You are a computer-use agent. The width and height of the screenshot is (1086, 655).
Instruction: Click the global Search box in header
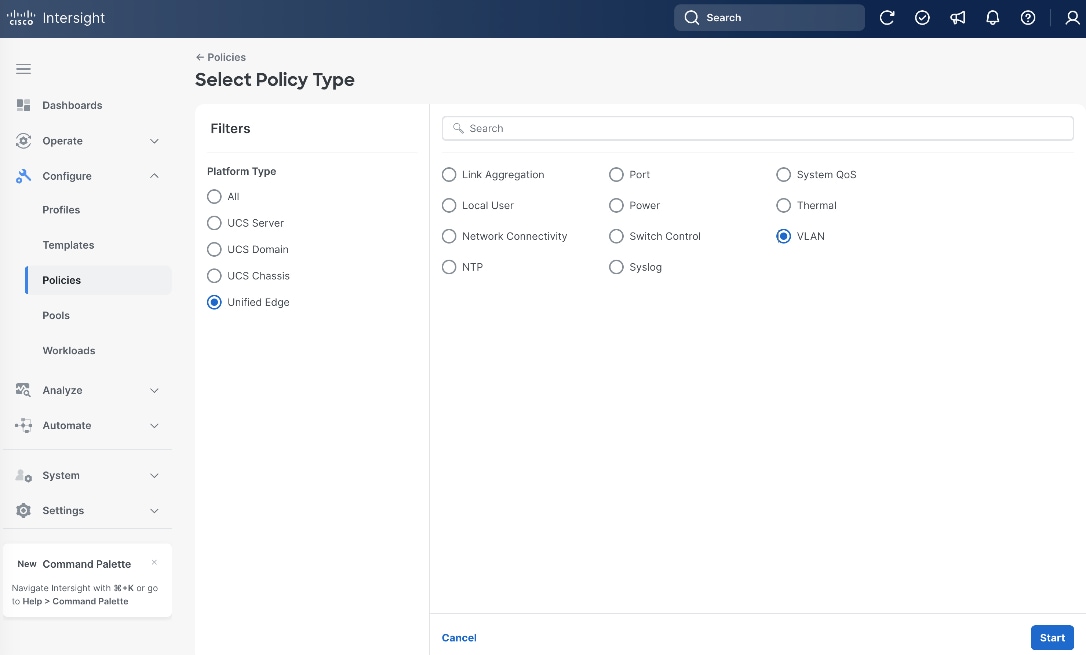pyautogui.click(x=769, y=17)
